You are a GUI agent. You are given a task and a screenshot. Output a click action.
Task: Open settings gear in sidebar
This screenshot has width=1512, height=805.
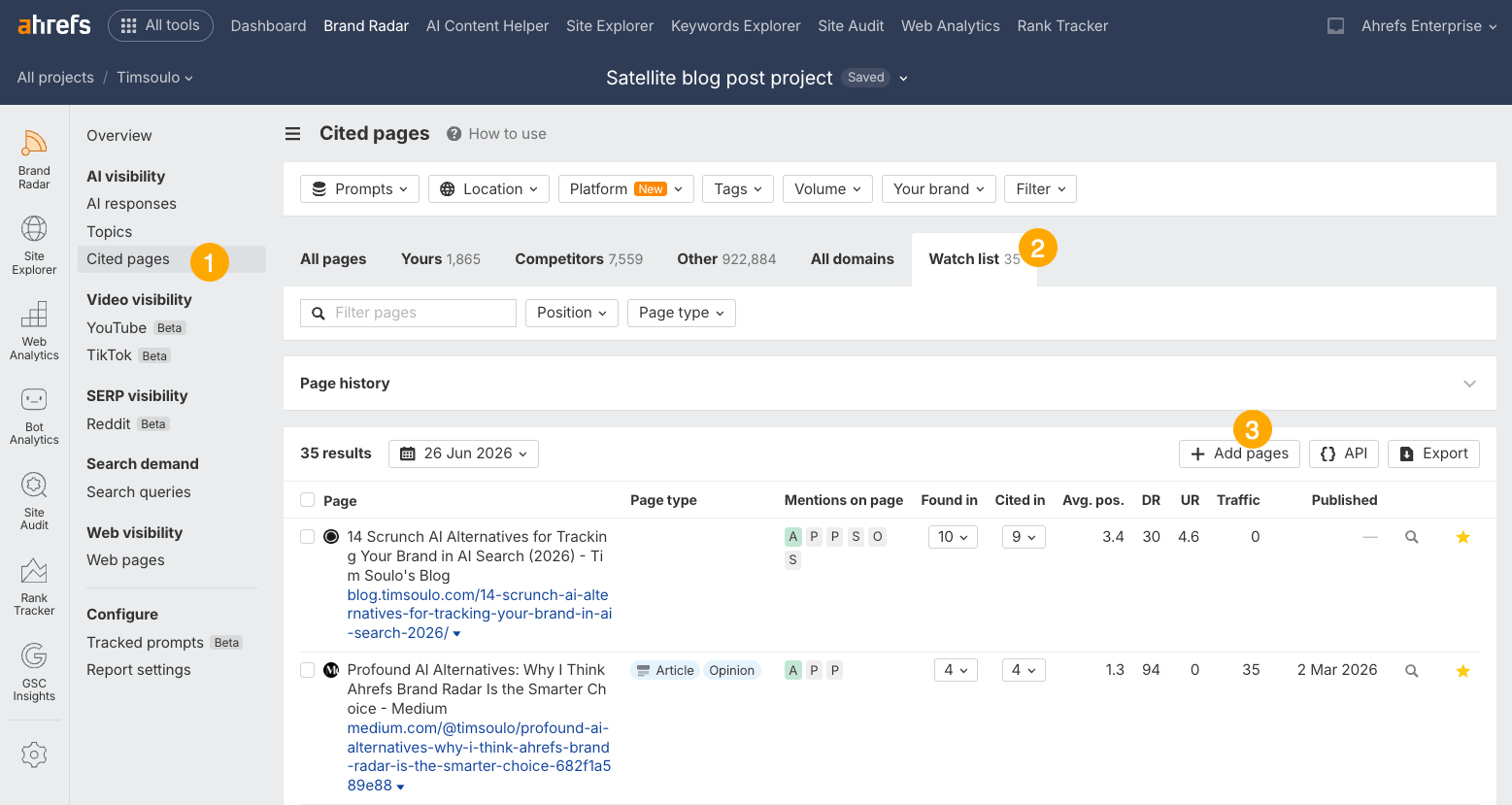pyautogui.click(x=34, y=755)
